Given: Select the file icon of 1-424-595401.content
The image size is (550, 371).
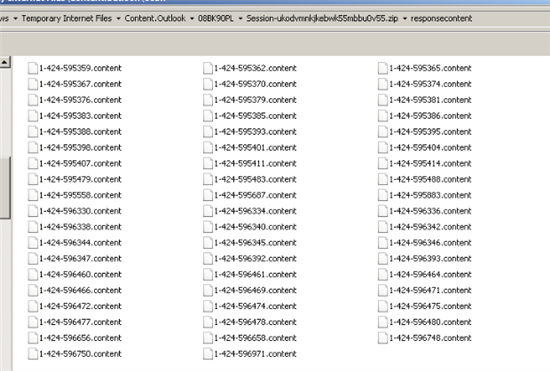Looking at the screenshot, I should pos(208,147).
